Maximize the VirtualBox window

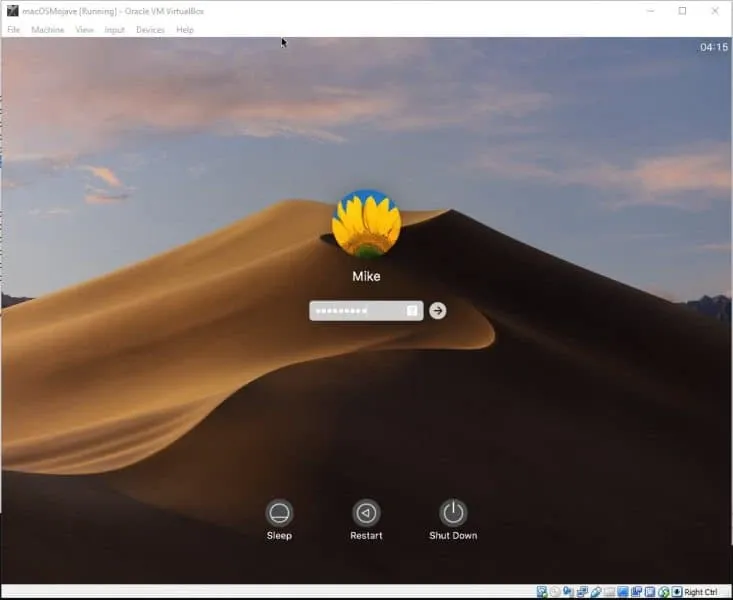pyautogui.click(x=683, y=11)
